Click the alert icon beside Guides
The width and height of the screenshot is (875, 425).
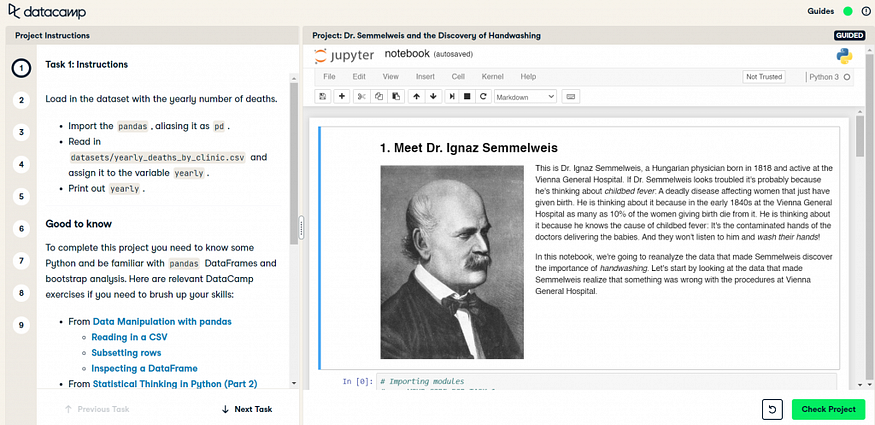coord(865,11)
